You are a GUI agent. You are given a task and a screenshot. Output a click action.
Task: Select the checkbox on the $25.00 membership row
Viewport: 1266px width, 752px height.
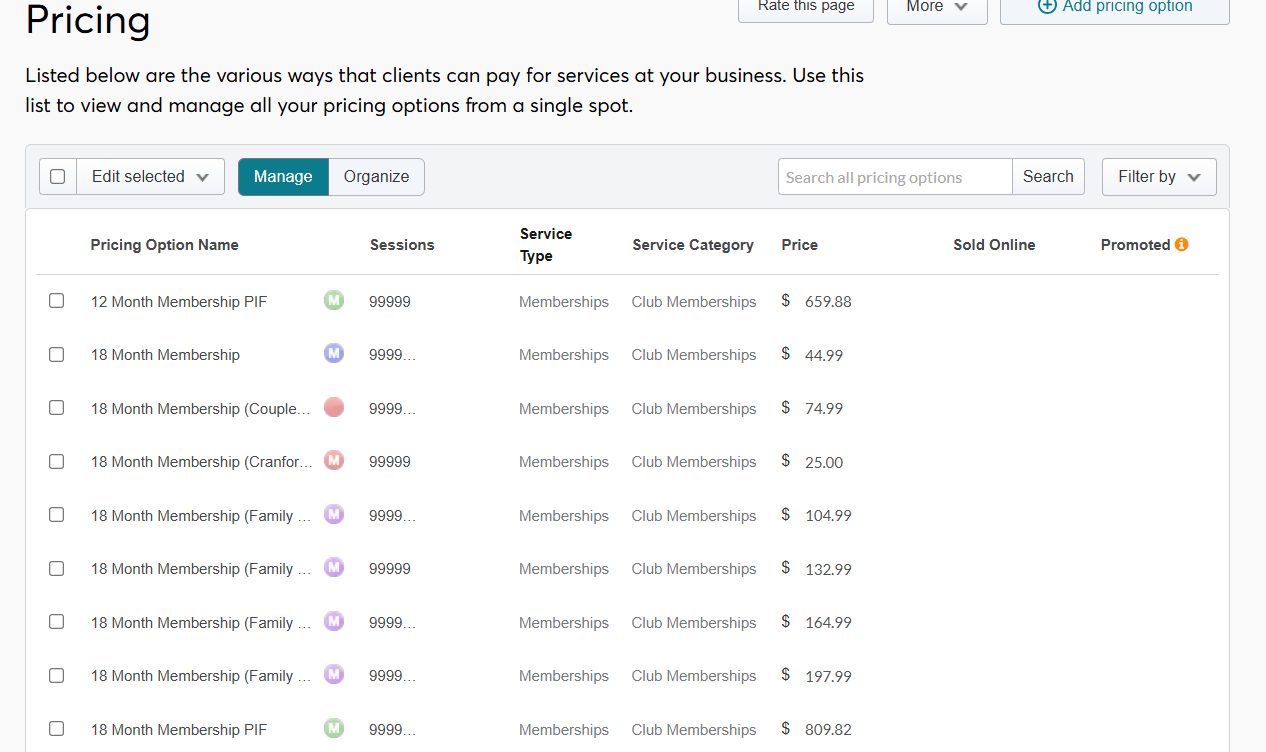click(57, 461)
